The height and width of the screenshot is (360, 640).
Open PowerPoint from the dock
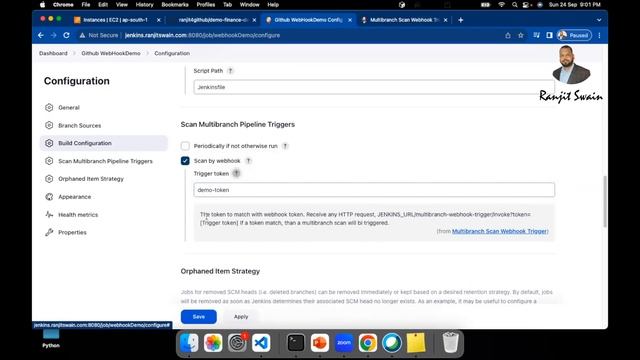coord(320,343)
